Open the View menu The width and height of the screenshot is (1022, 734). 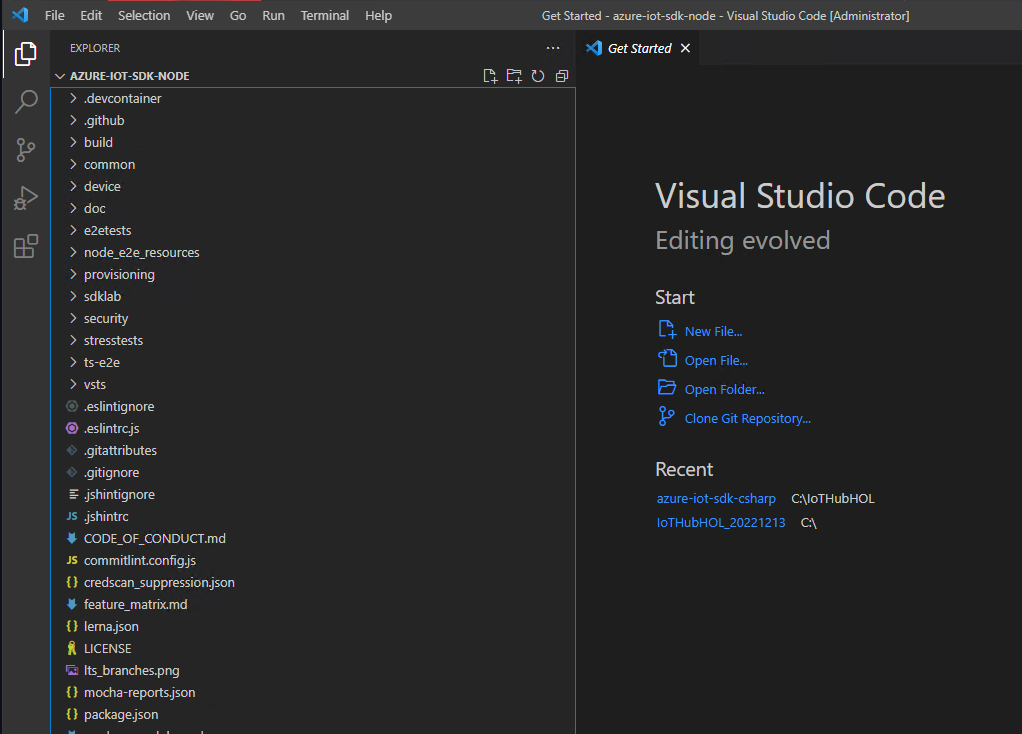tap(200, 15)
